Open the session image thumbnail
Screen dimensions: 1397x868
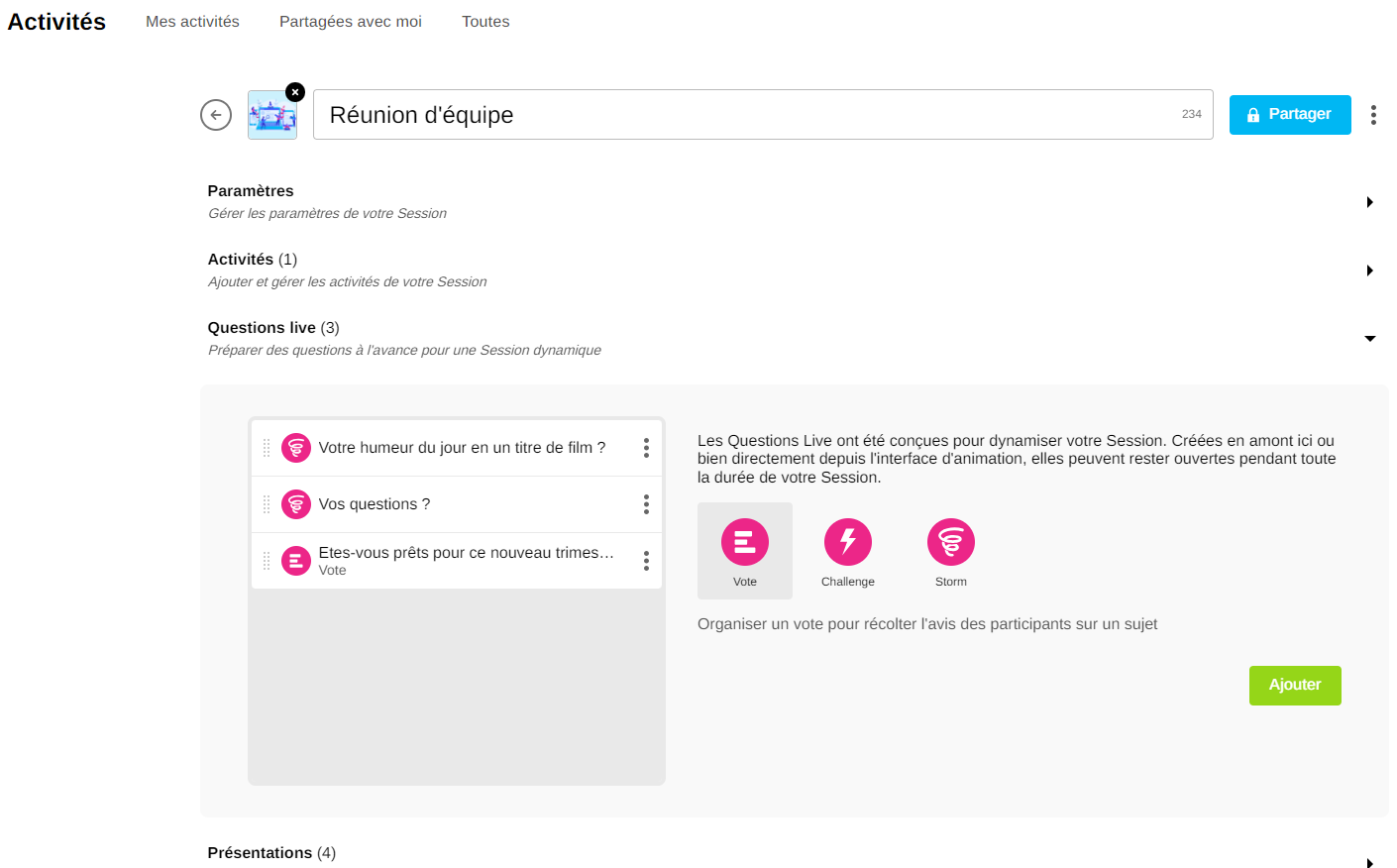[271, 117]
